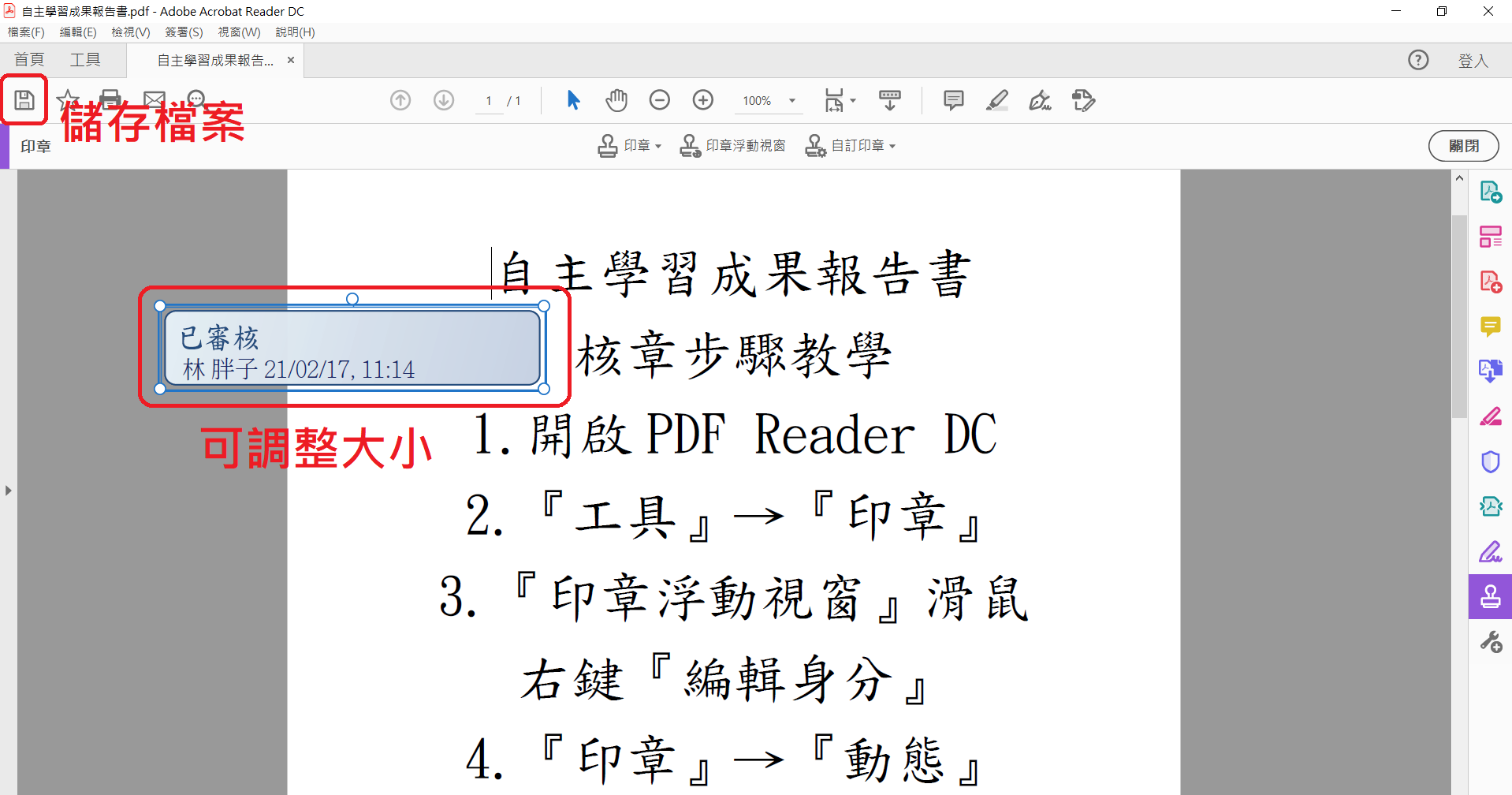Open 印章浮動視窗 stamp palette
This screenshot has height=795, width=1512.
[732, 146]
